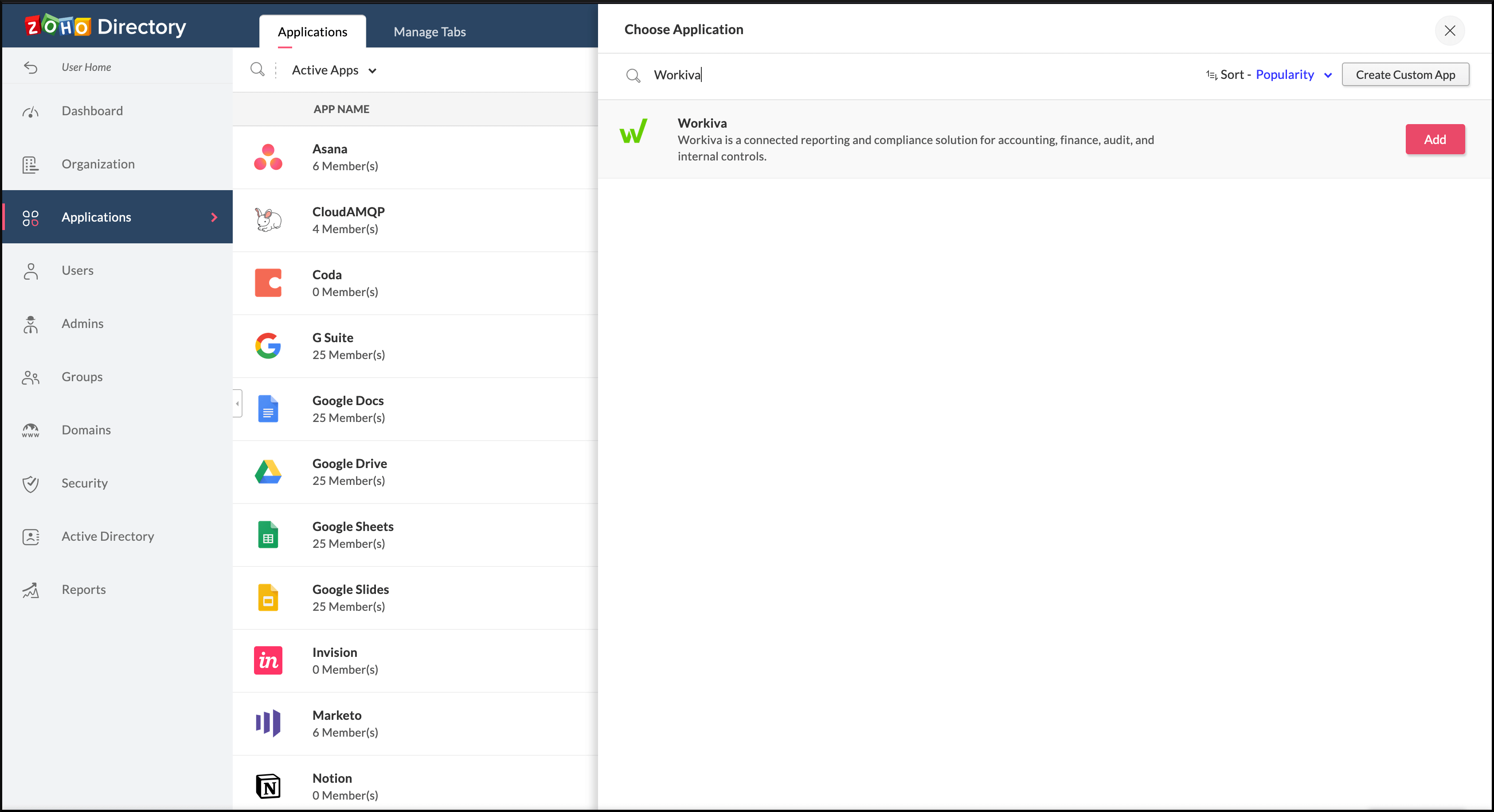Click the Workiva search input field
1494x812 pixels.
[x=812, y=75]
